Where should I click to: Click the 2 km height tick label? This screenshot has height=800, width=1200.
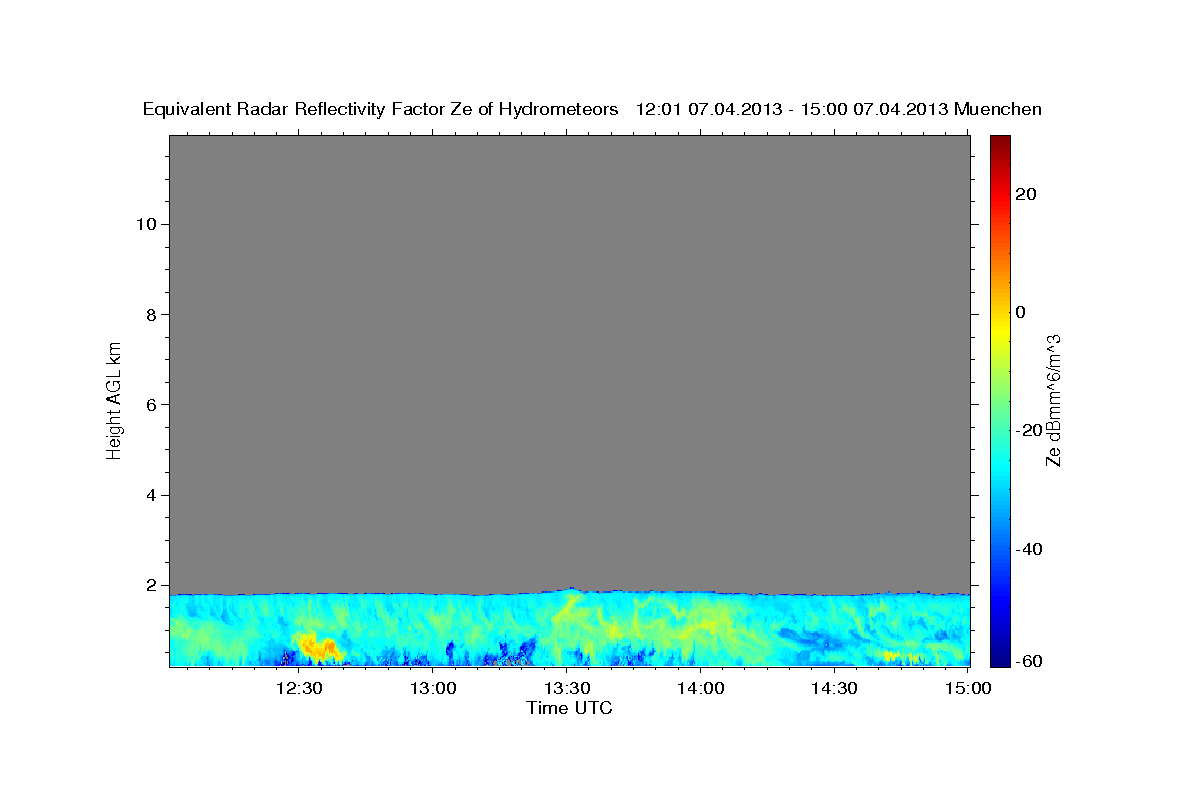151,585
